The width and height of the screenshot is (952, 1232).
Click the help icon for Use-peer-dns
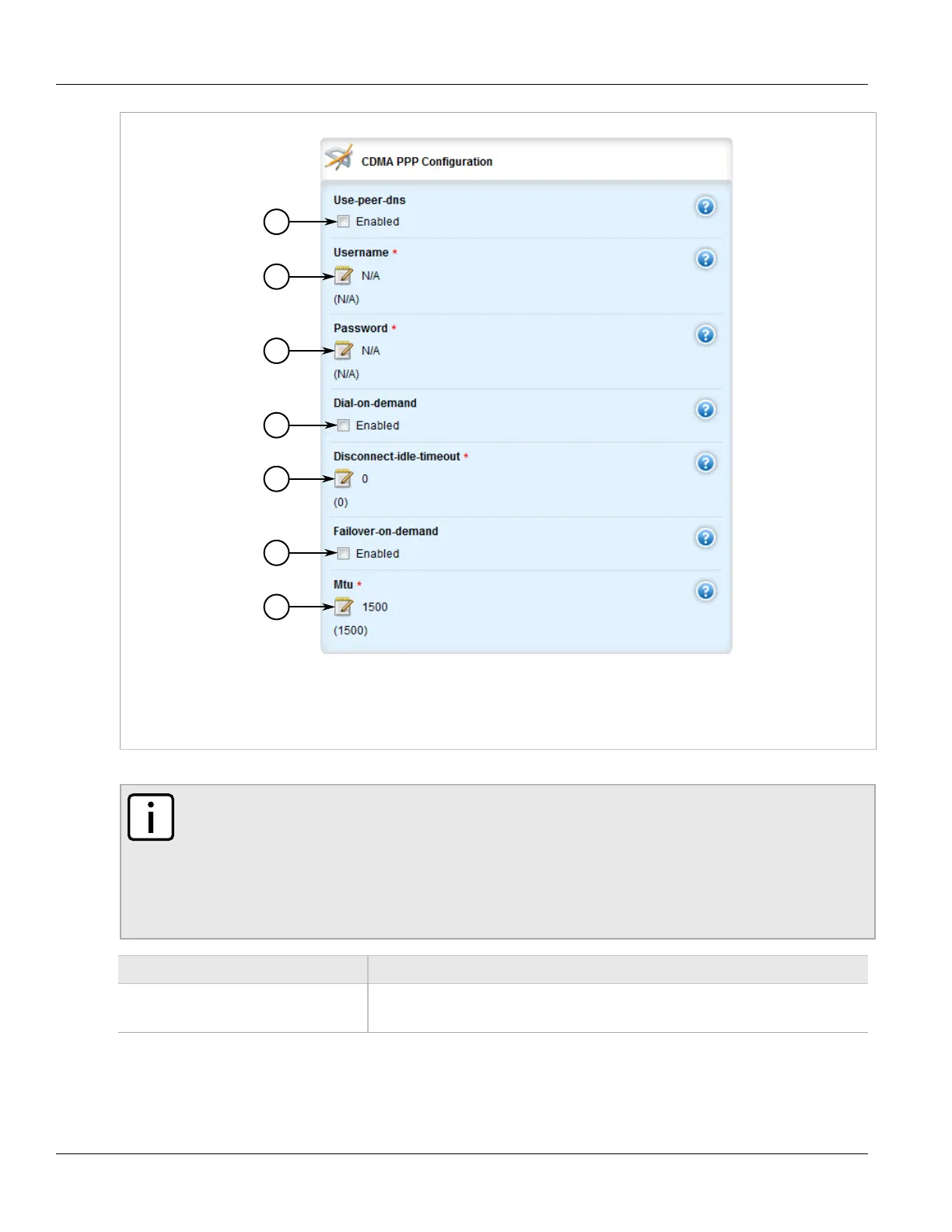click(705, 207)
